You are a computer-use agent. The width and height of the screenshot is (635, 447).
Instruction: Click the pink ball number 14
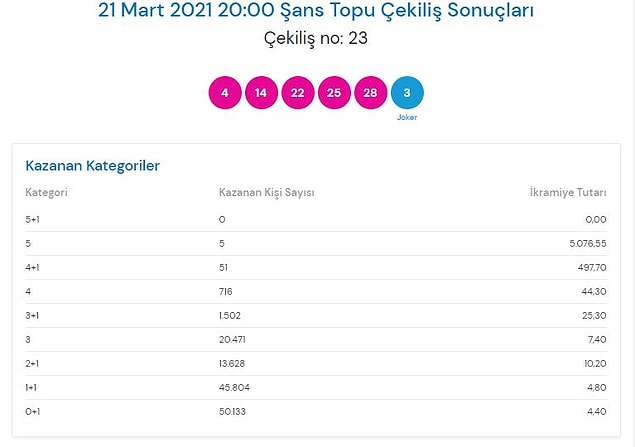[261, 93]
